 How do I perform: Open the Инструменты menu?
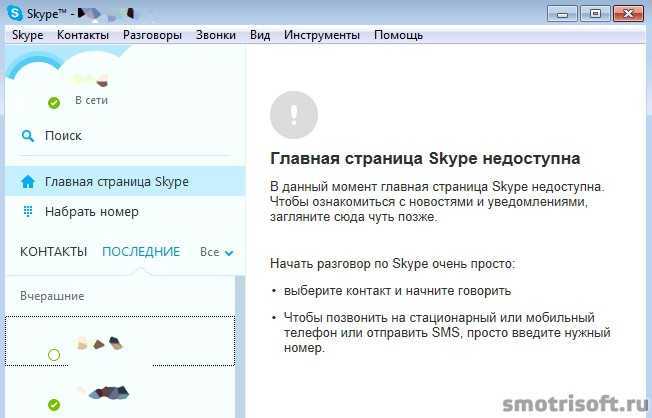coord(322,35)
